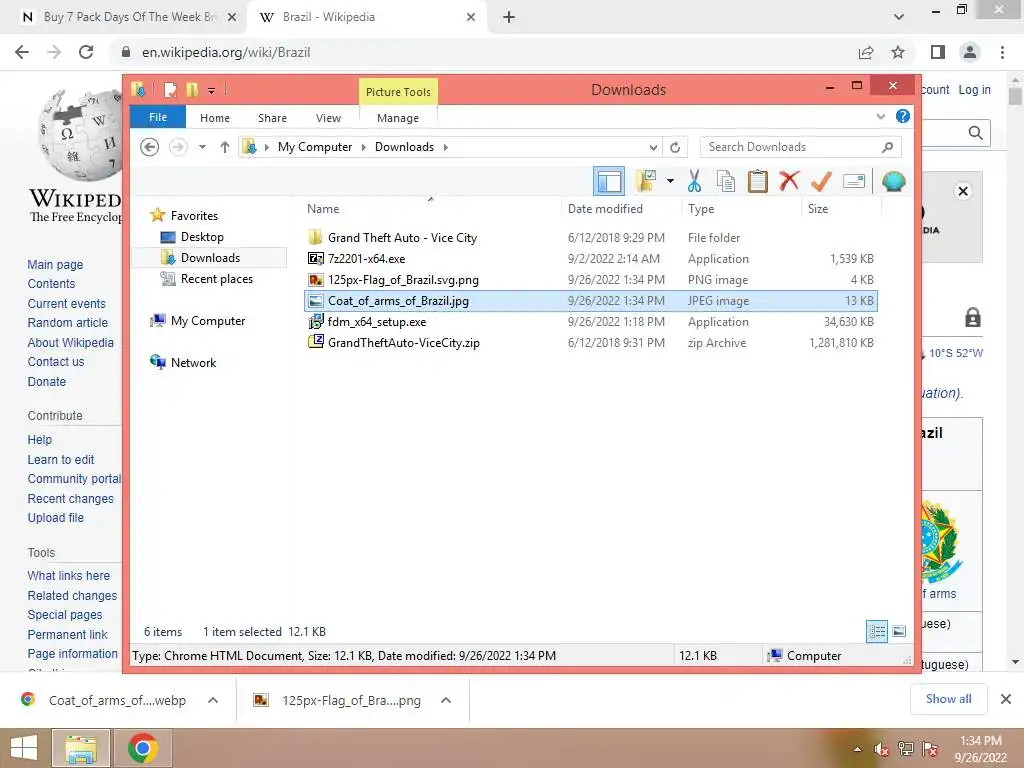The image size is (1024, 768).
Task: Bookmark this page with star icon
Action: click(898, 52)
